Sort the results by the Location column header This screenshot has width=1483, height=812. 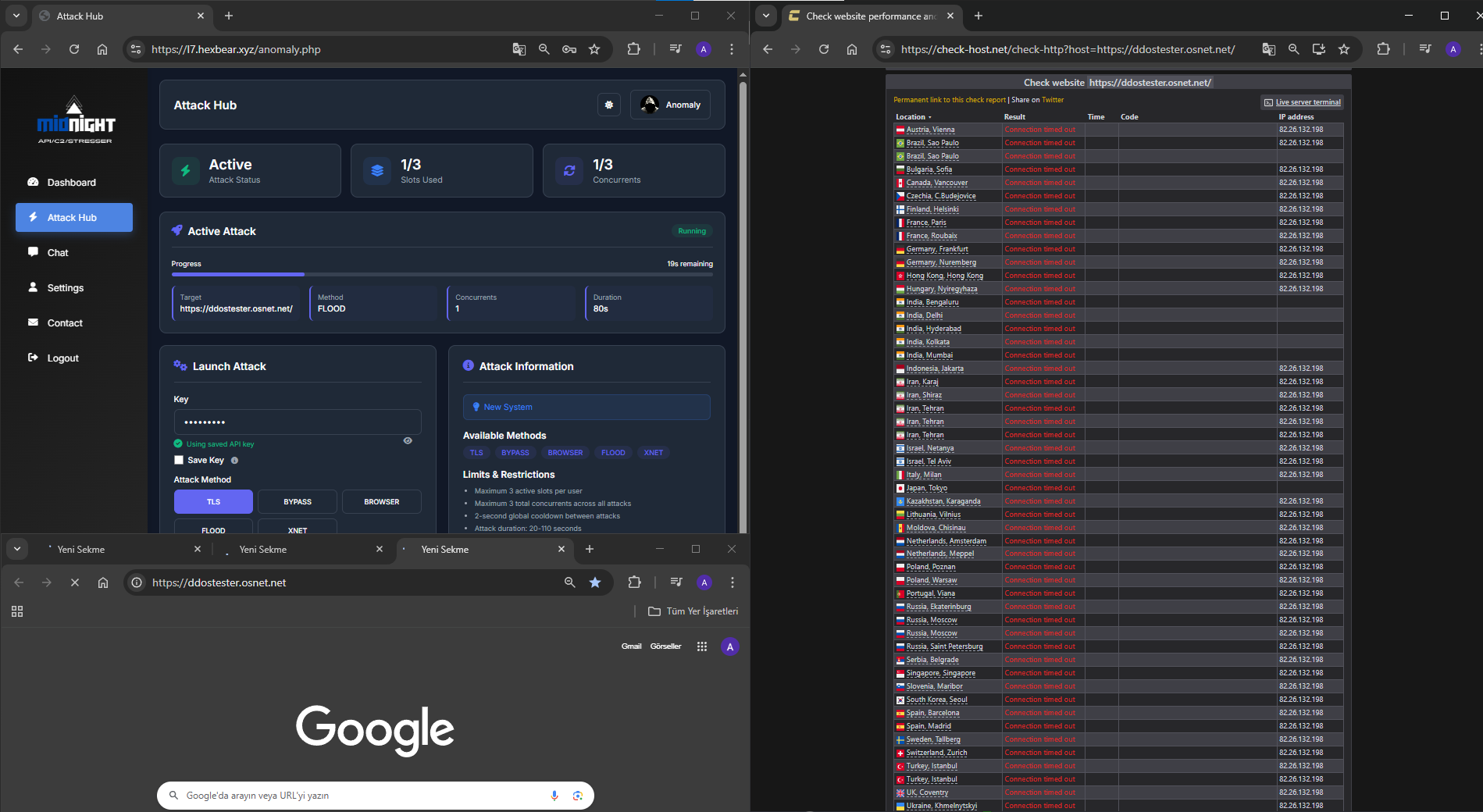(x=914, y=117)
